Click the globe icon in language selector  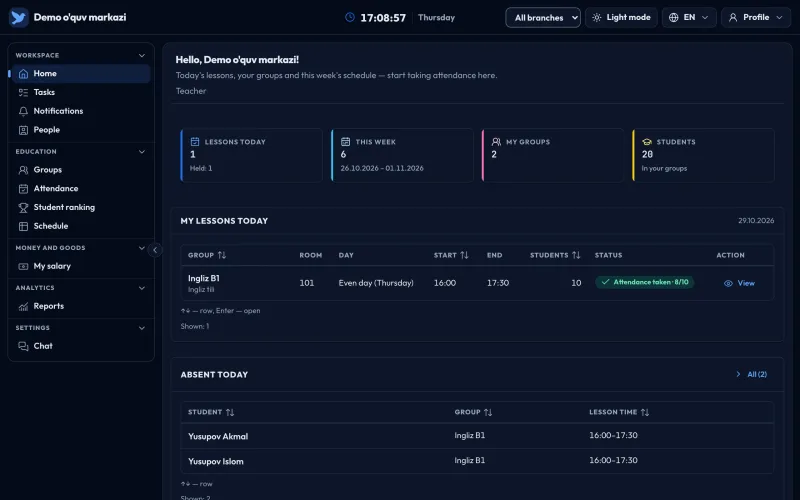(x=673, y=17)
